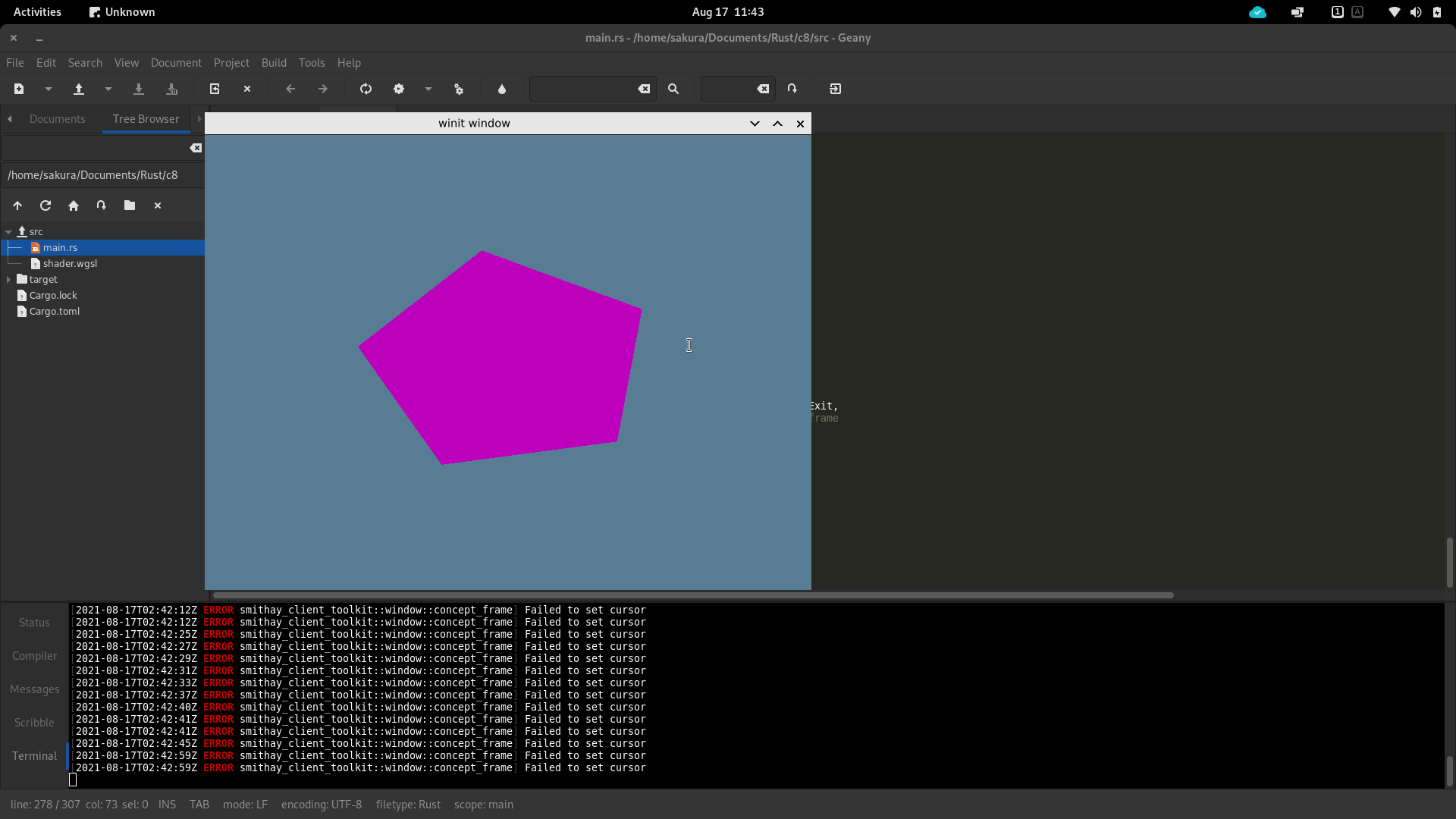Open the color chooser droplet icon
This screenshot has width=1456, height=819.
502,89
